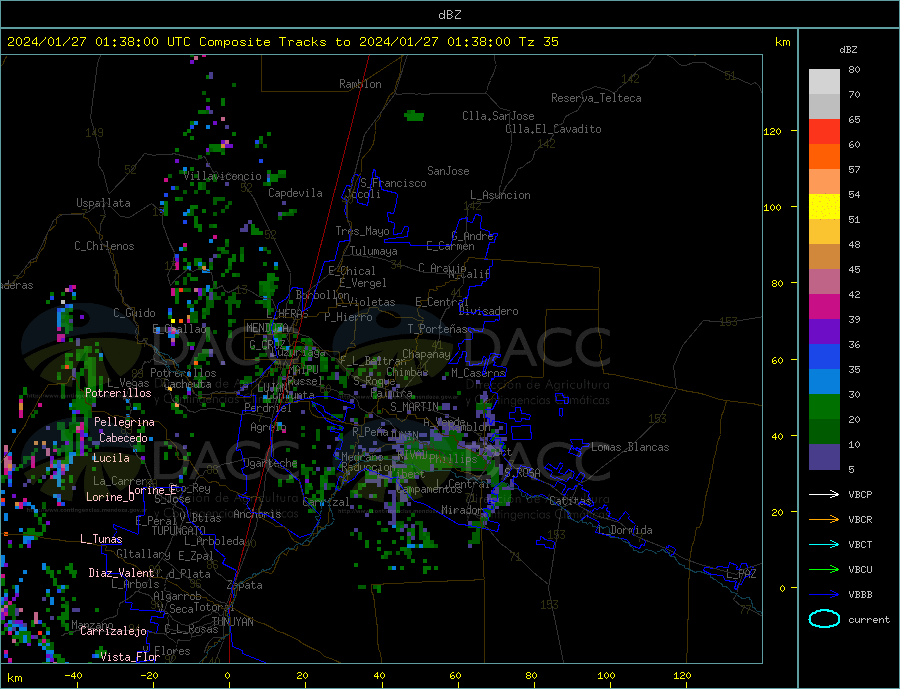The width and height of the screenshot is (900, 689).
Task: Click the 'km' unit label at bottom left
Action: (15, 678)
